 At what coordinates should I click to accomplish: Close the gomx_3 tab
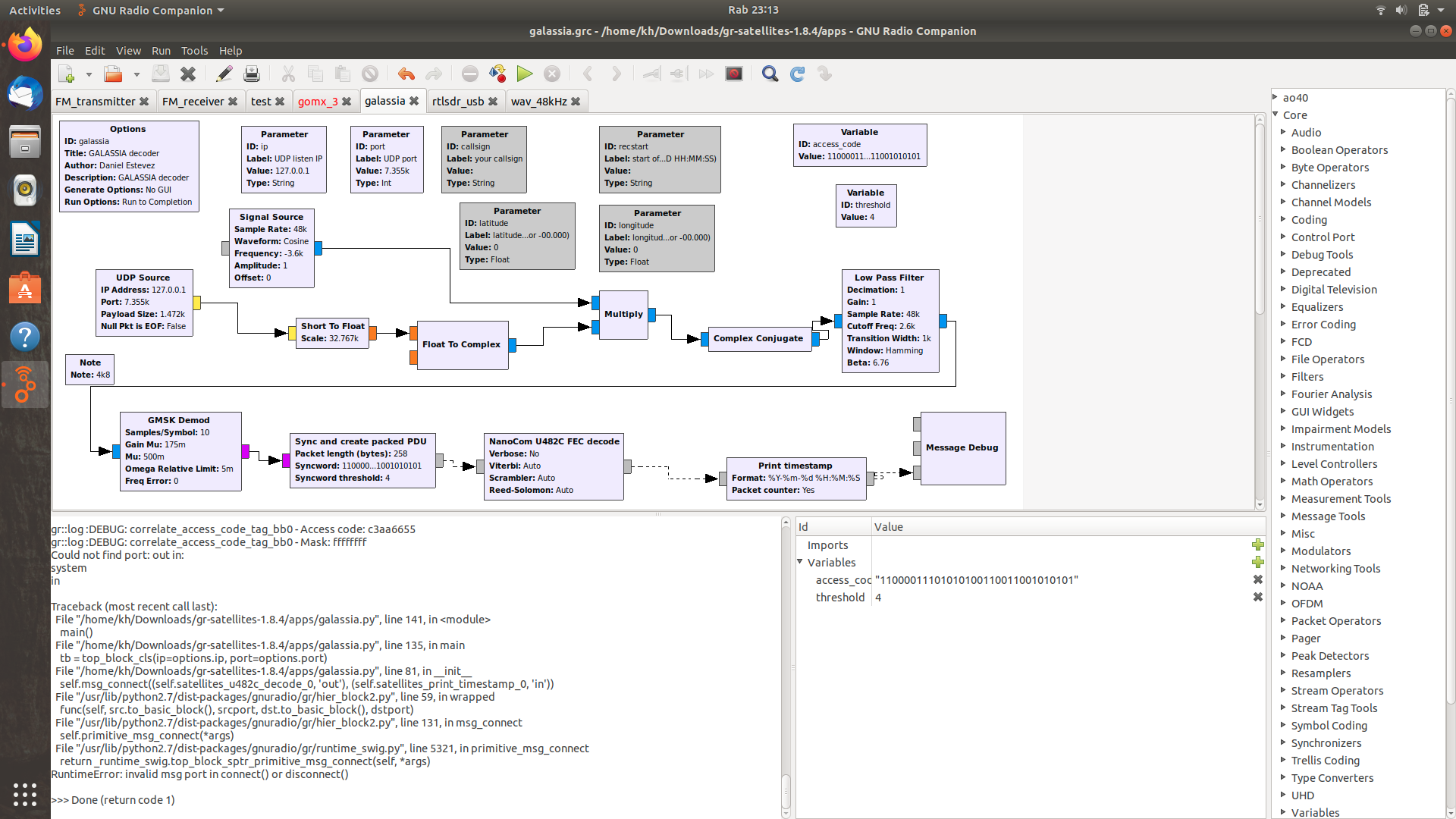tap(347, 102)
